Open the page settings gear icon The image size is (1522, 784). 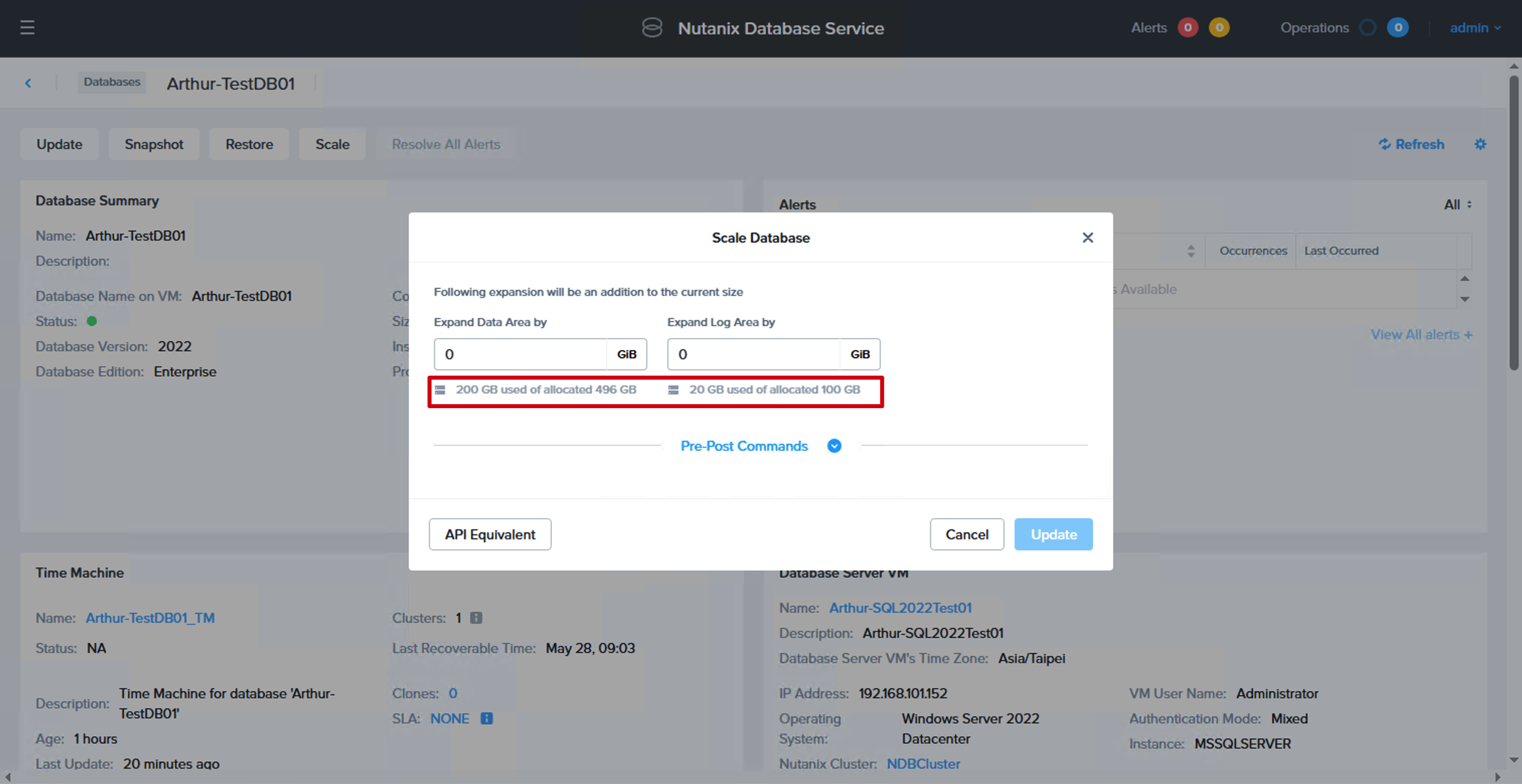pyautogui.click(x=1480, y=144)
